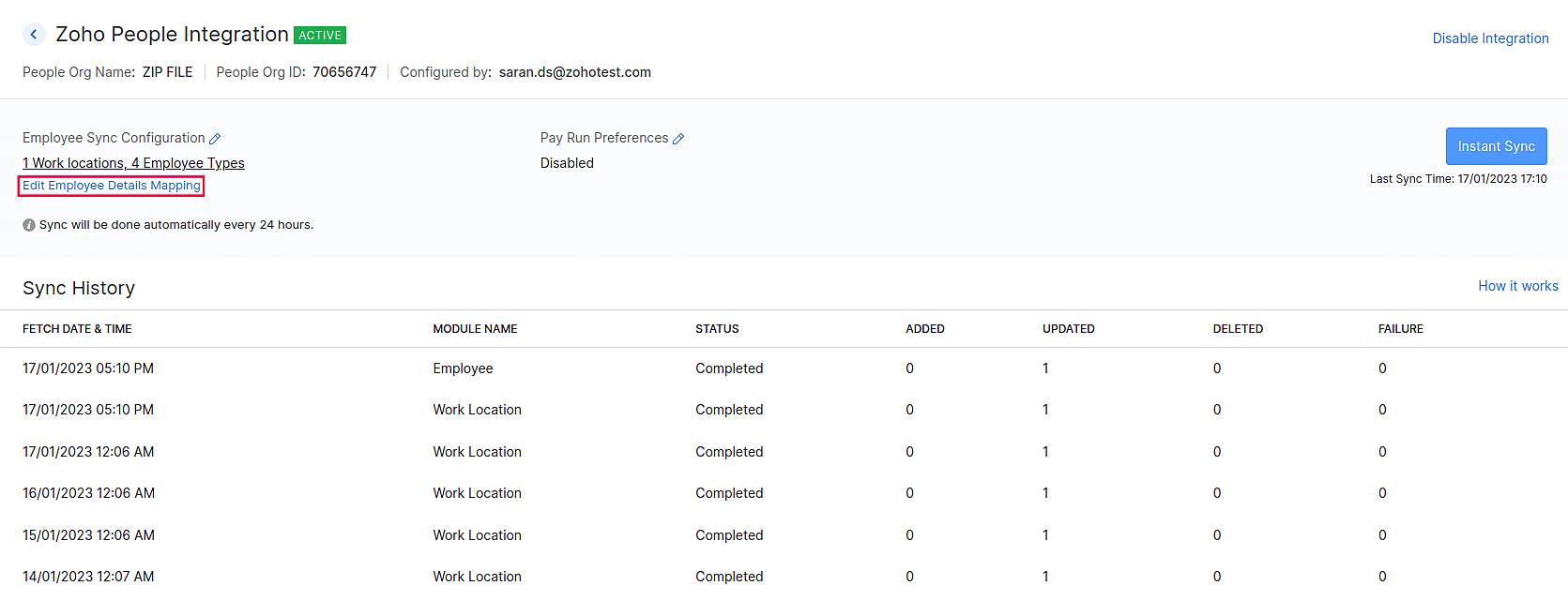Edit Employee Sync Configuration via pencil icon

[x=215, y=139]
